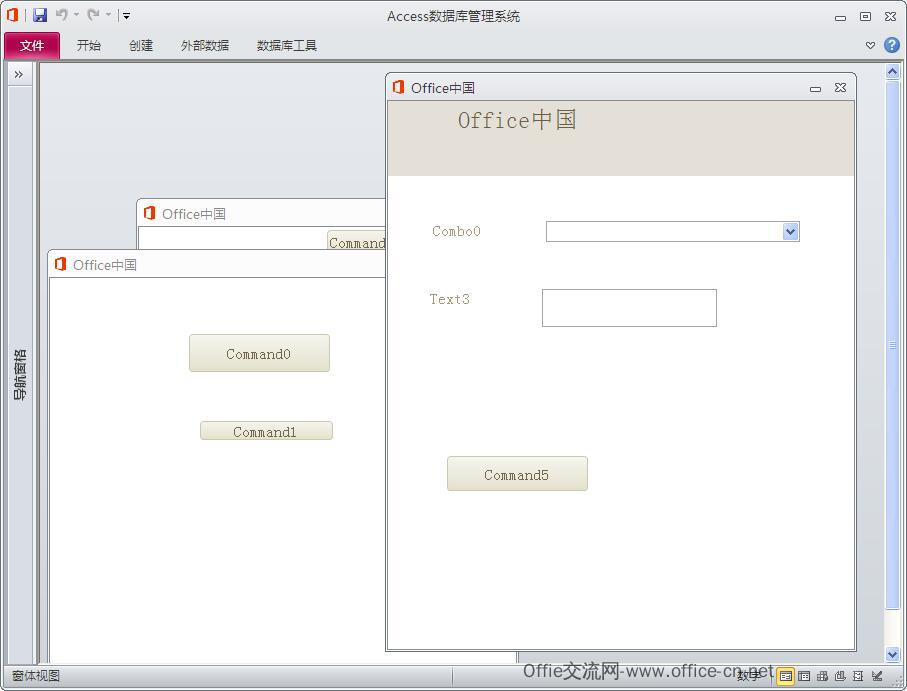Switch to PivotTable view in the status bar
Image resolution: width=907 pixels, height=691 pixels.
point(822,675)
